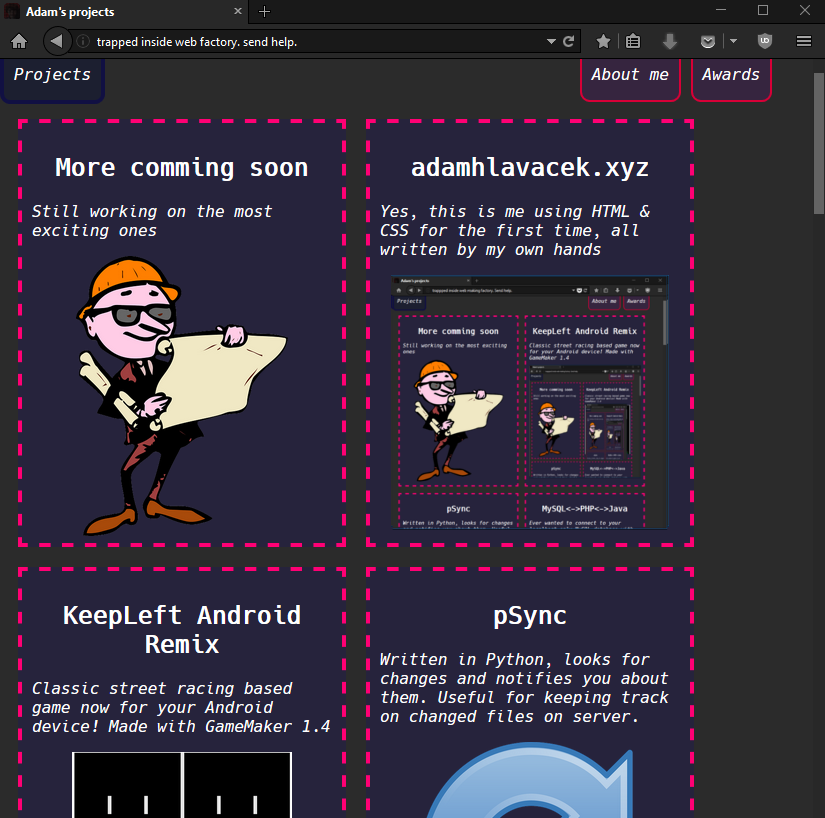Go to the browser home page

click(x=18, y=41)
